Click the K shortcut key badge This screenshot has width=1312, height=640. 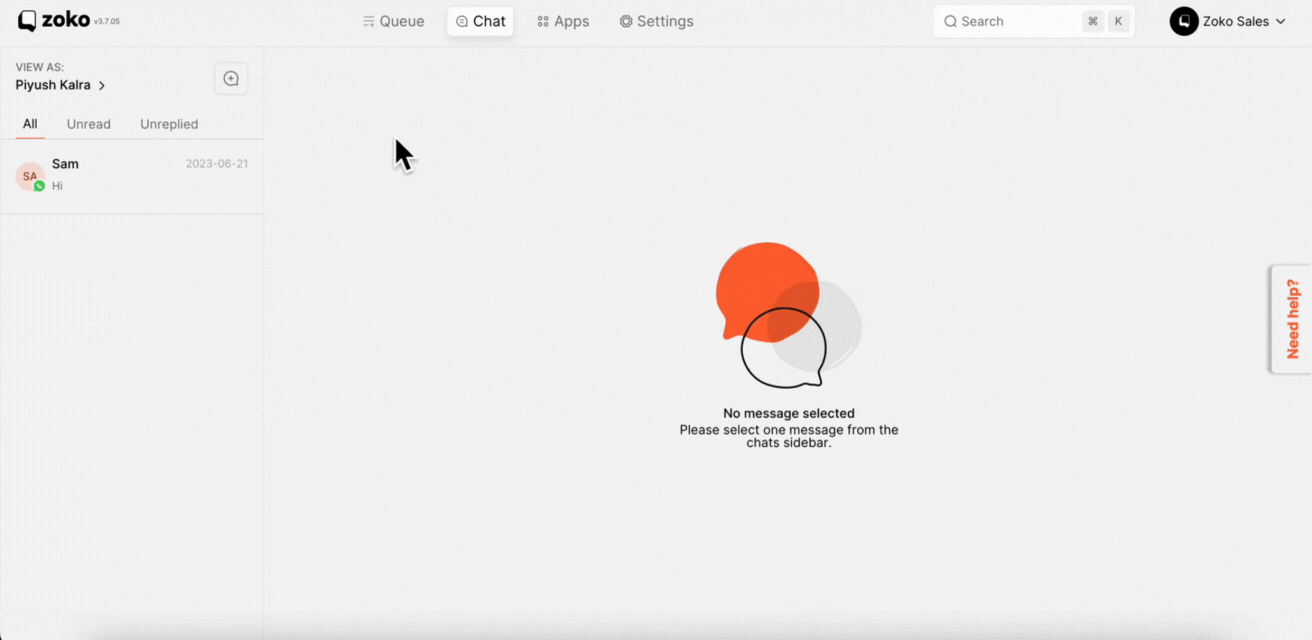[x=1118, y=21]
